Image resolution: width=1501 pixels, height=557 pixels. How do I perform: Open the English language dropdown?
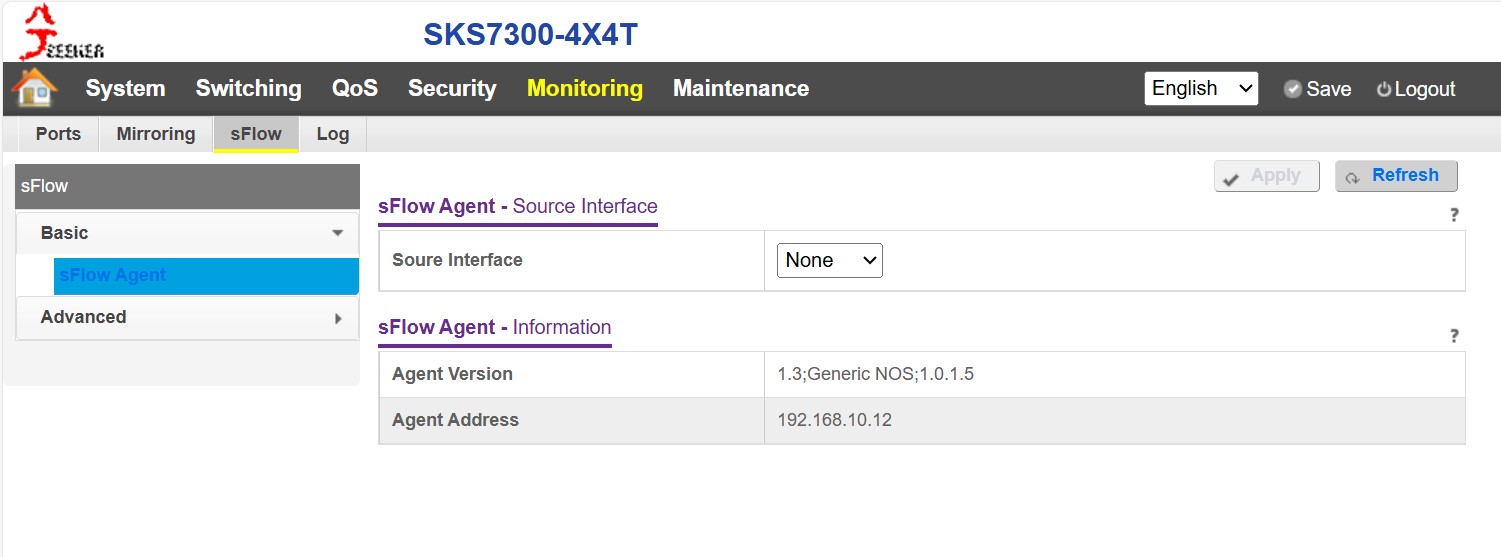coord(1201,88)
